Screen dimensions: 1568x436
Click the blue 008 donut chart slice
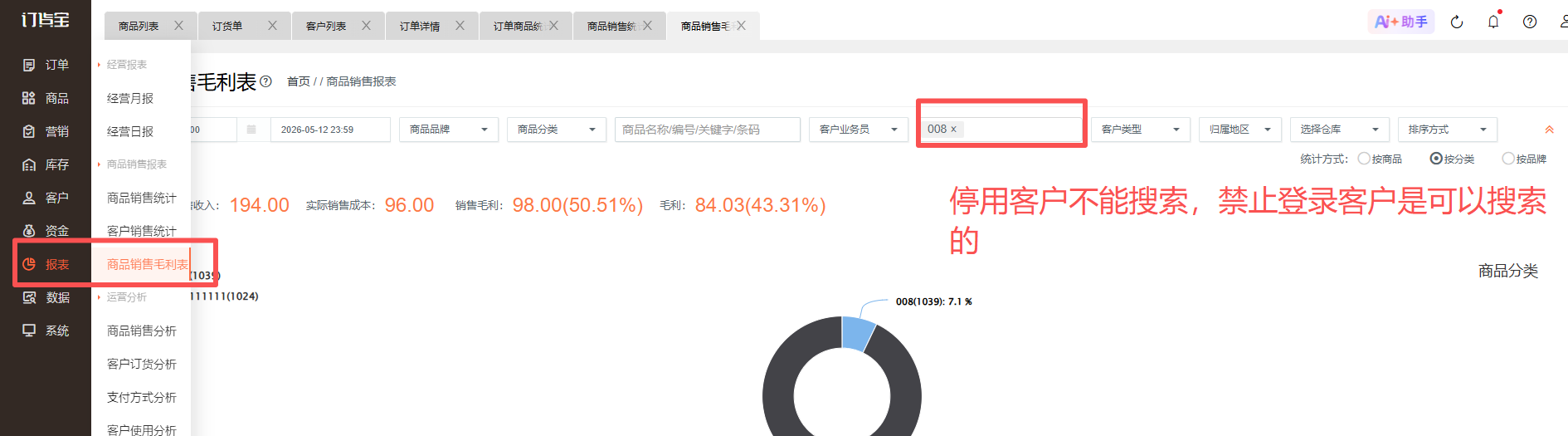[858, 332]
